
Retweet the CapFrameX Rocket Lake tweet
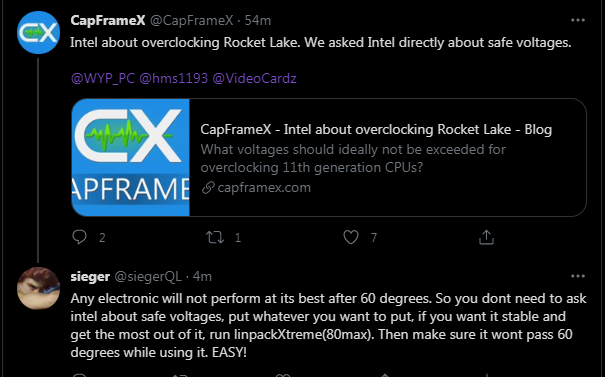tap(215, 237)
